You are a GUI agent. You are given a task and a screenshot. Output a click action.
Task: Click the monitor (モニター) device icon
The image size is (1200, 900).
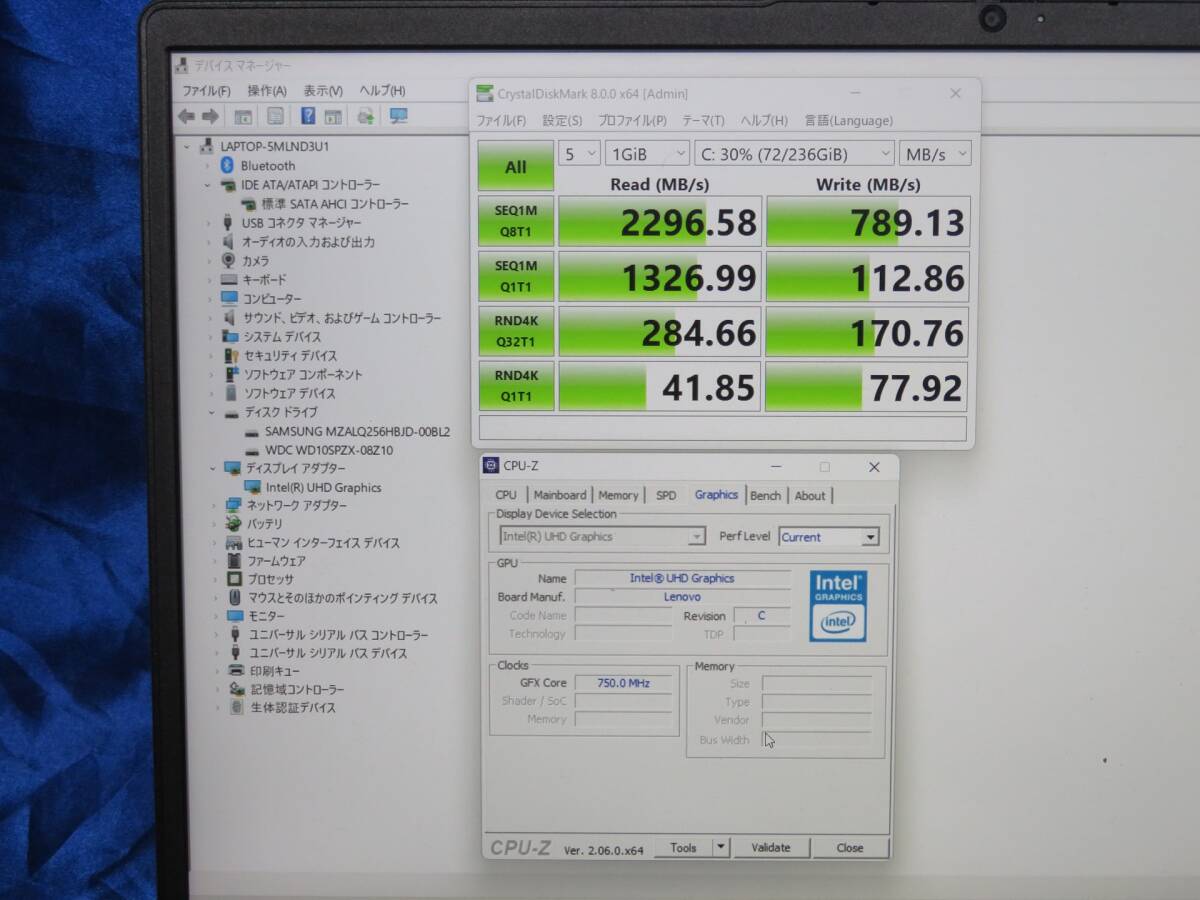(234, 616)
